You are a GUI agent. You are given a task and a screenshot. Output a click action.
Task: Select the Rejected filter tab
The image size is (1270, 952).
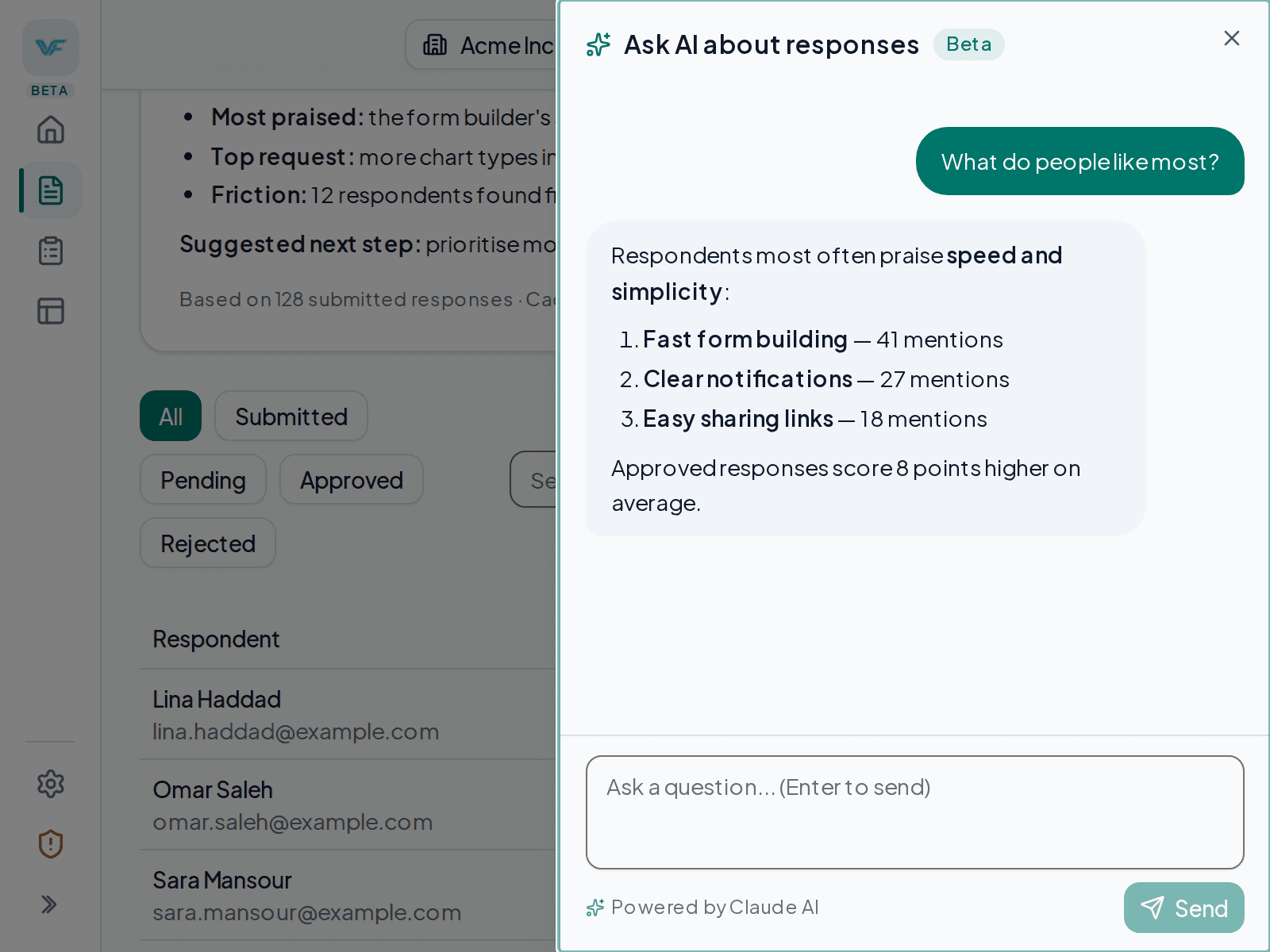[x=208, y=543]
